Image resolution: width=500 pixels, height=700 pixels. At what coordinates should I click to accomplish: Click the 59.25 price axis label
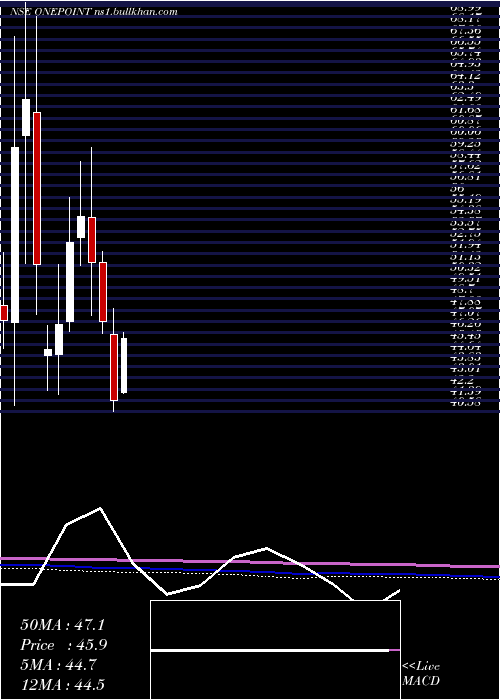coord(466,144)
